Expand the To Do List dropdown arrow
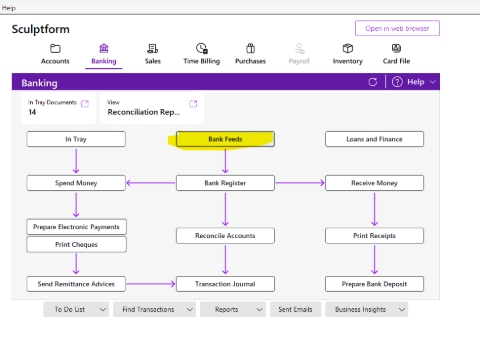Viewport: 480px width, 360px height. [103, 310]
